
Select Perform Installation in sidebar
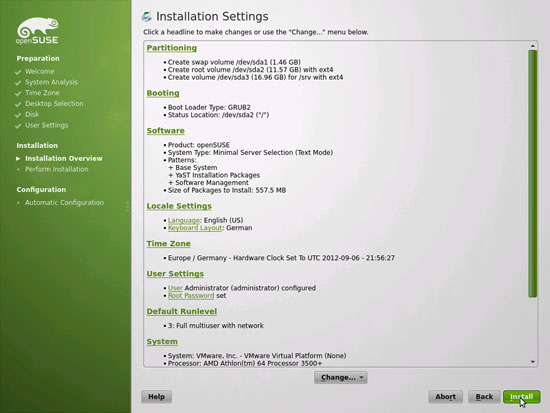56,169
